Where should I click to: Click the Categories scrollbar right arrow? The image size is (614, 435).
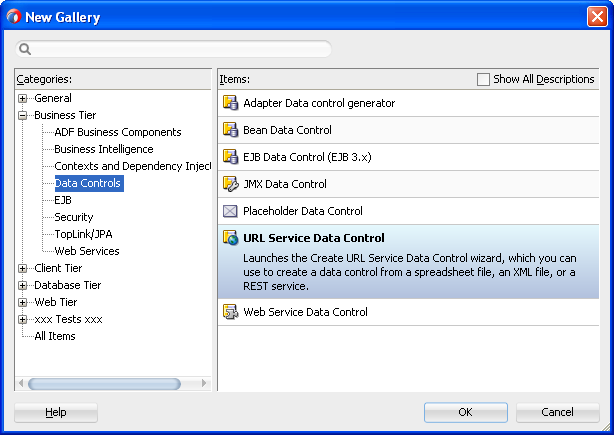pos(204,383)
